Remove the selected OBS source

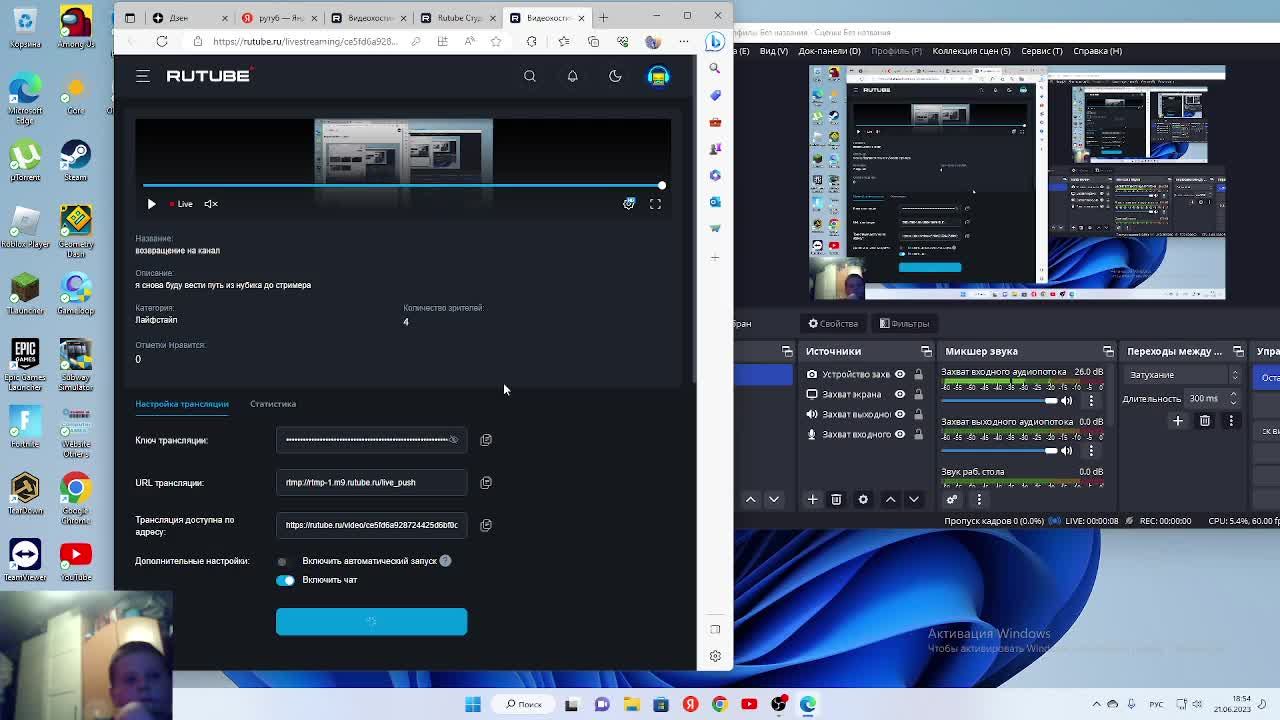click(x=836, y=499)
